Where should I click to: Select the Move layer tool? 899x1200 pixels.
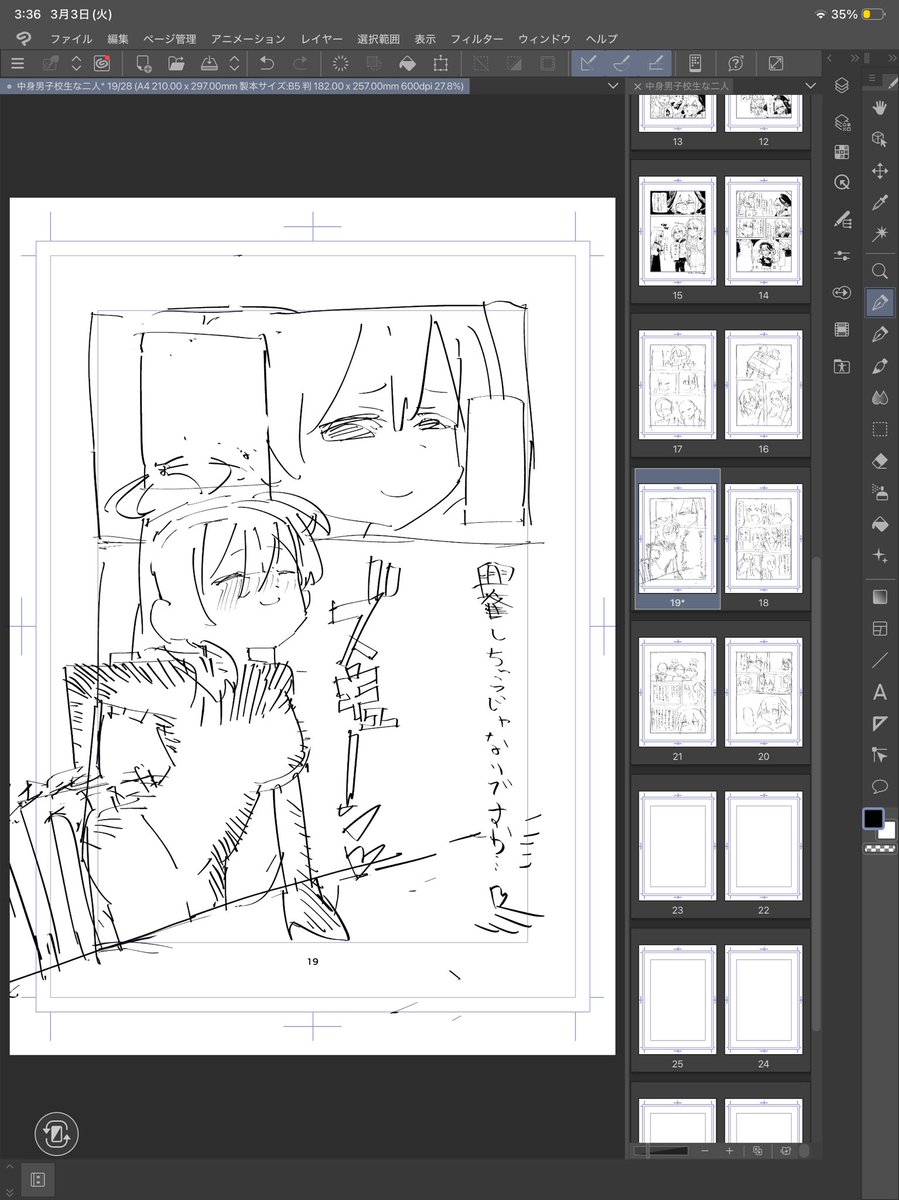click(880, 171)
